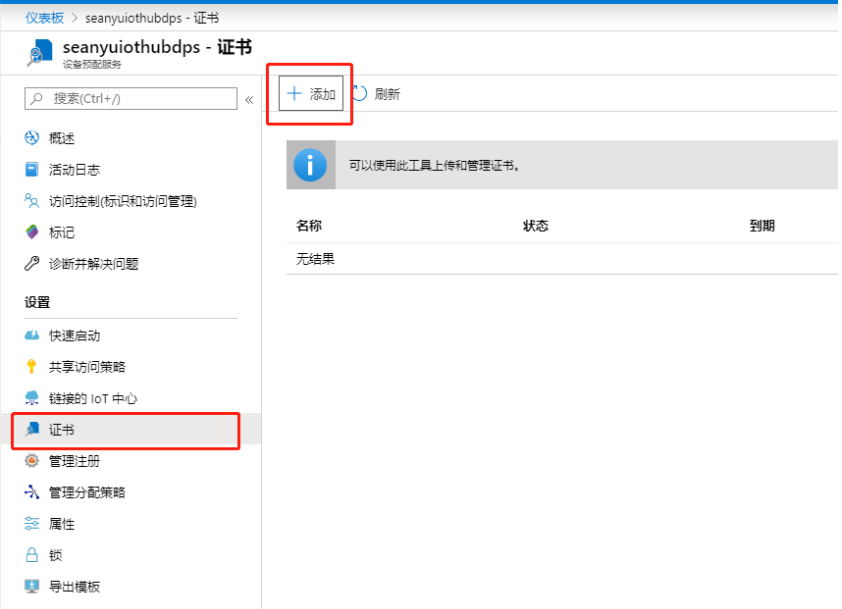The image size is (842, 609).
Task: Collapse the sidebar with double chevron
Action: (249, 100)
